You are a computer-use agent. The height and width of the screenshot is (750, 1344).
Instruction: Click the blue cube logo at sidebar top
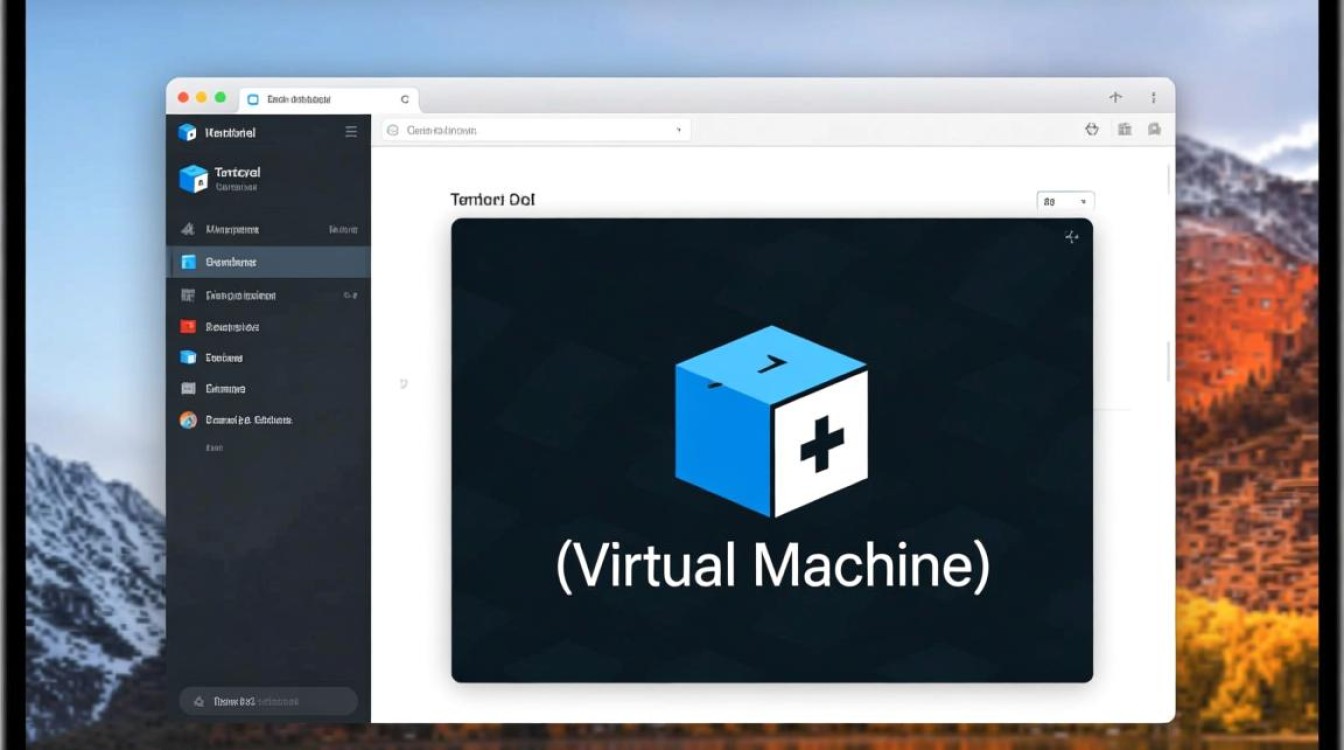187,132
